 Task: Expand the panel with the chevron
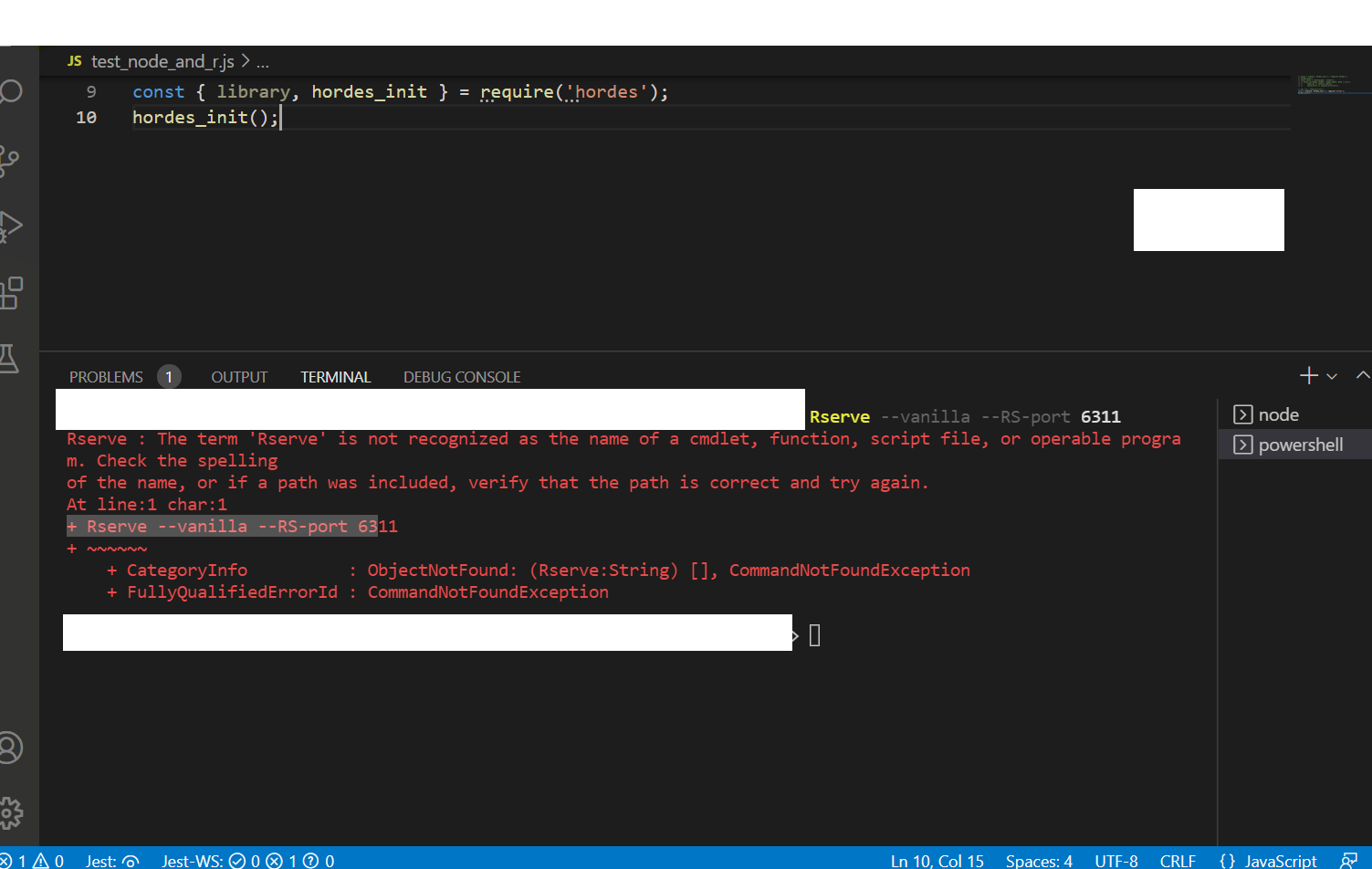click(x=1363, y=375)
